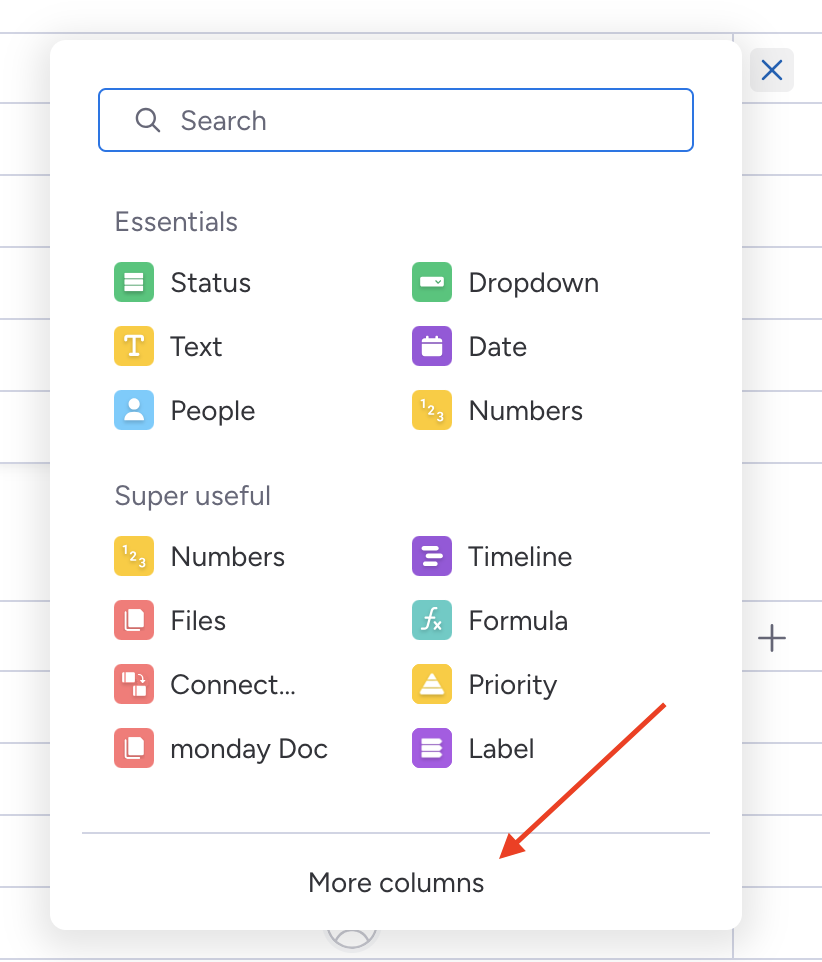822x962 pixels.
Task: Select the green Status column icon
Action: [x=134, y=282]
